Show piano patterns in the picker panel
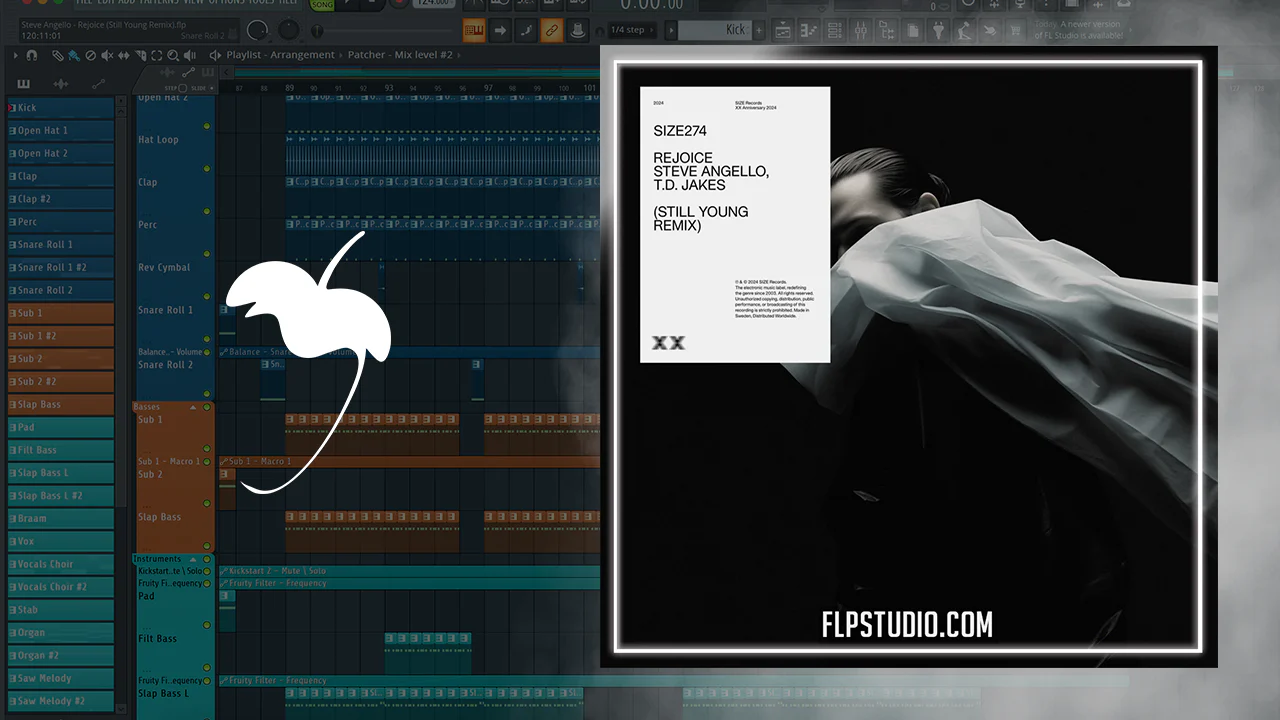The image size is (1280, 720). tap(23, 84)
